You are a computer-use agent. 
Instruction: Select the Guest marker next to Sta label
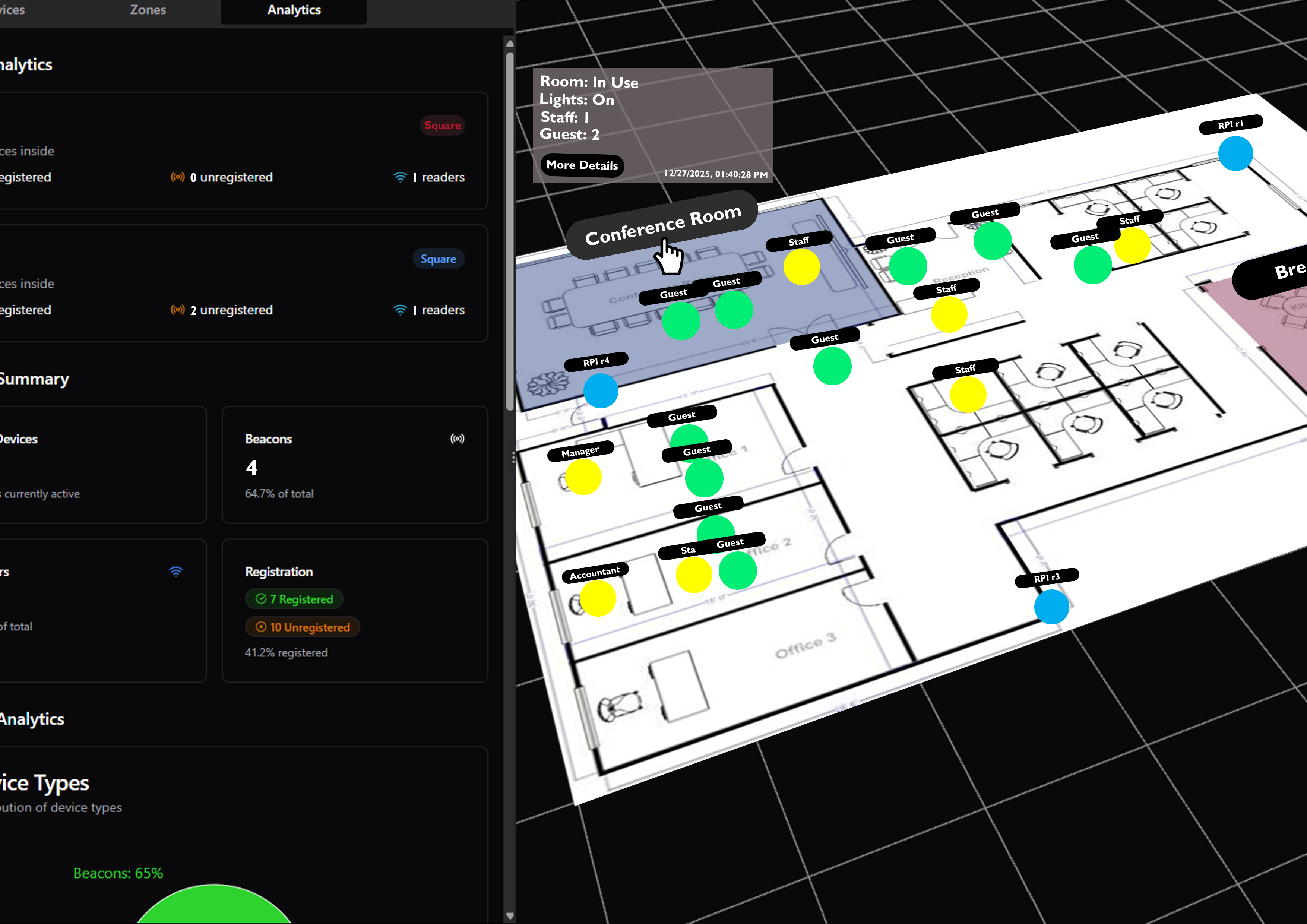(x=737, y=570)
